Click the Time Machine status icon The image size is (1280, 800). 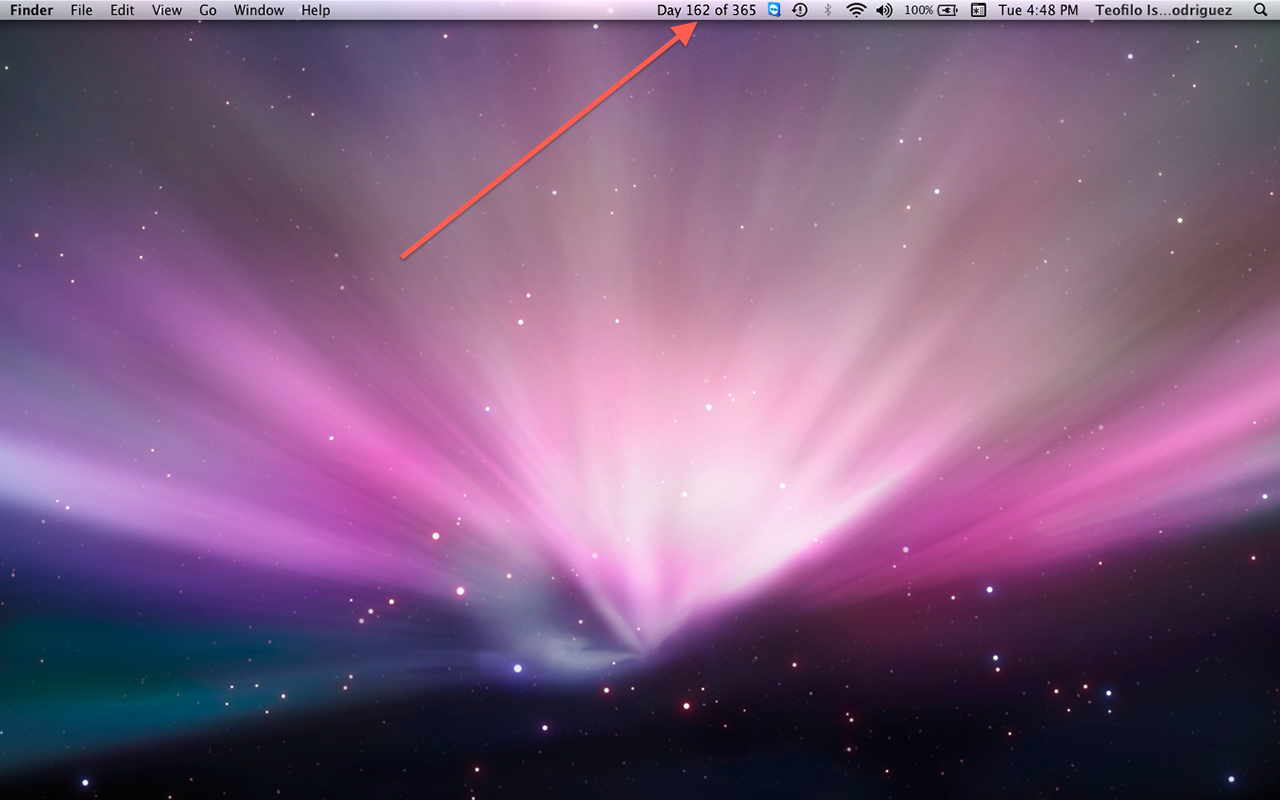(800, 10)
